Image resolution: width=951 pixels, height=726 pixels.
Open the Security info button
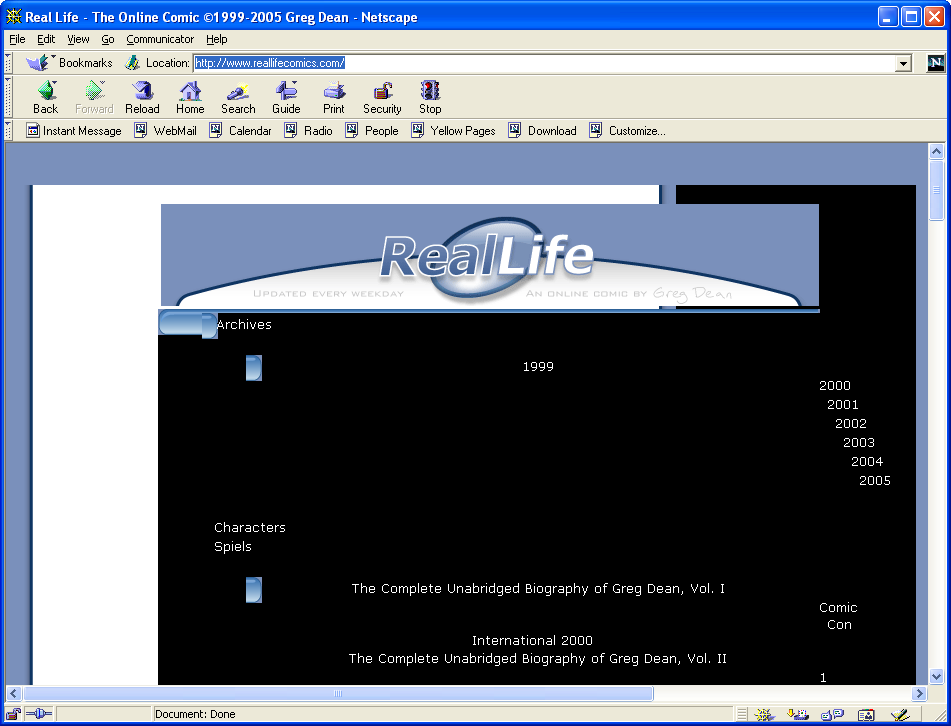click(x=382, y=98)
